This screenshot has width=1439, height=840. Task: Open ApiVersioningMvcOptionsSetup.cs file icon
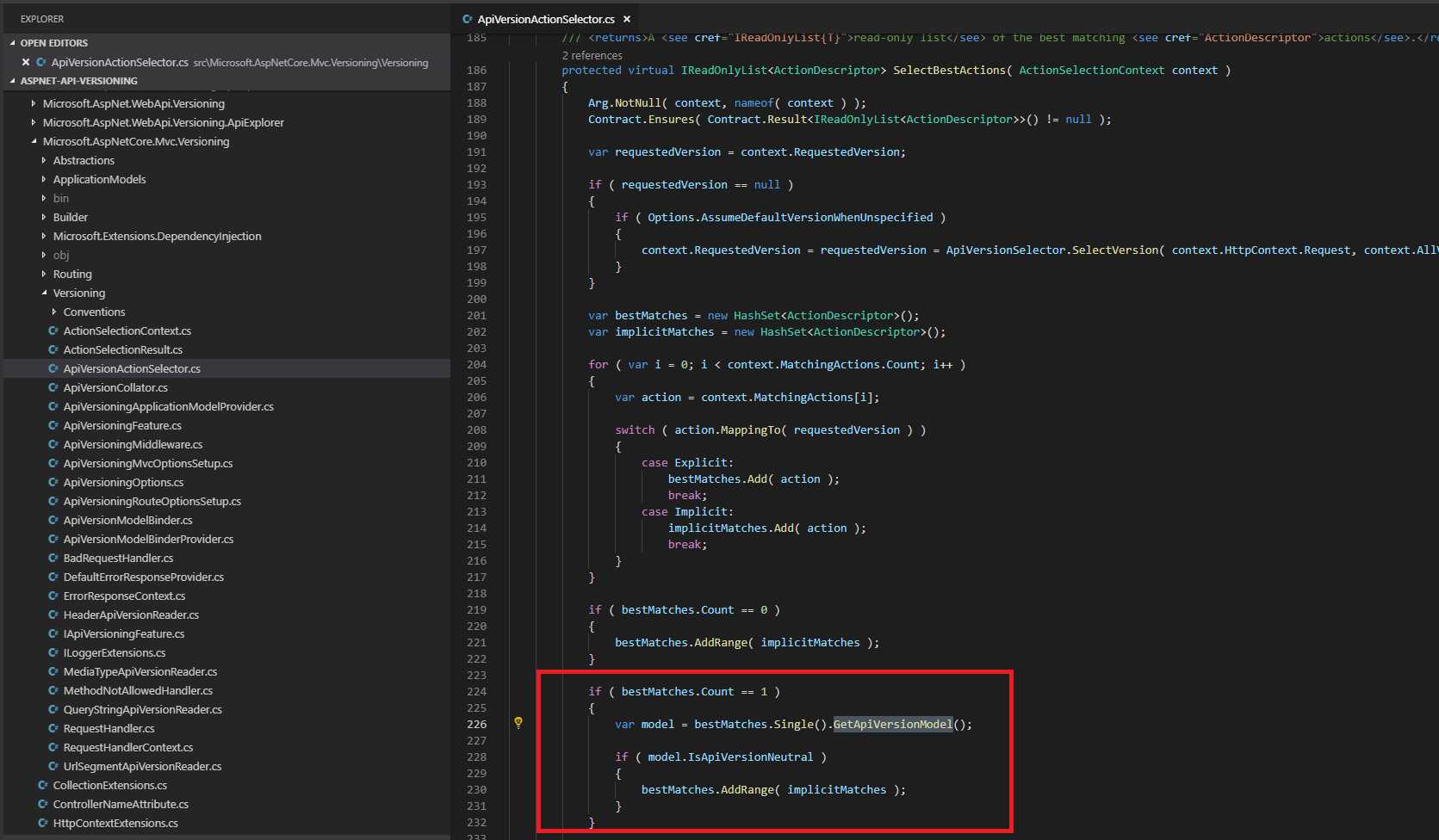click(x=53, y=463)
